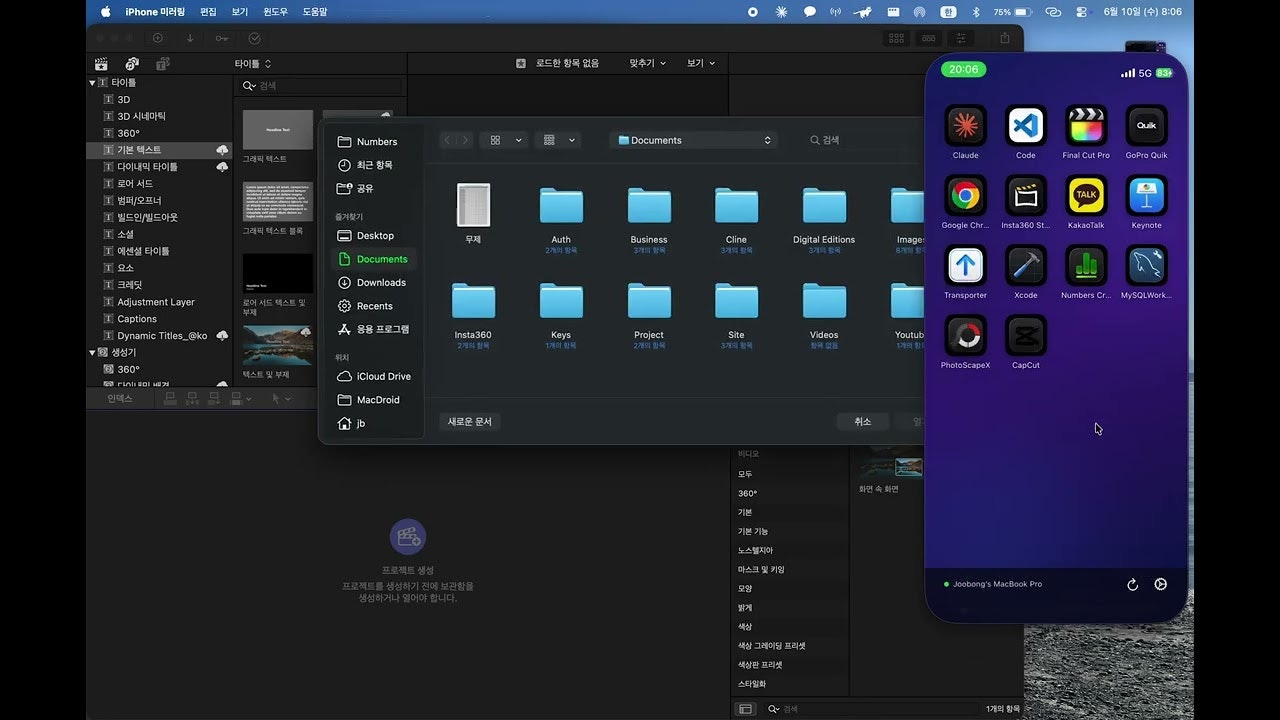The height and width of the screenshot is (720, 1280).
Task: Select iCloud Drive in dialog sidebar
Action: coord(376,377)
